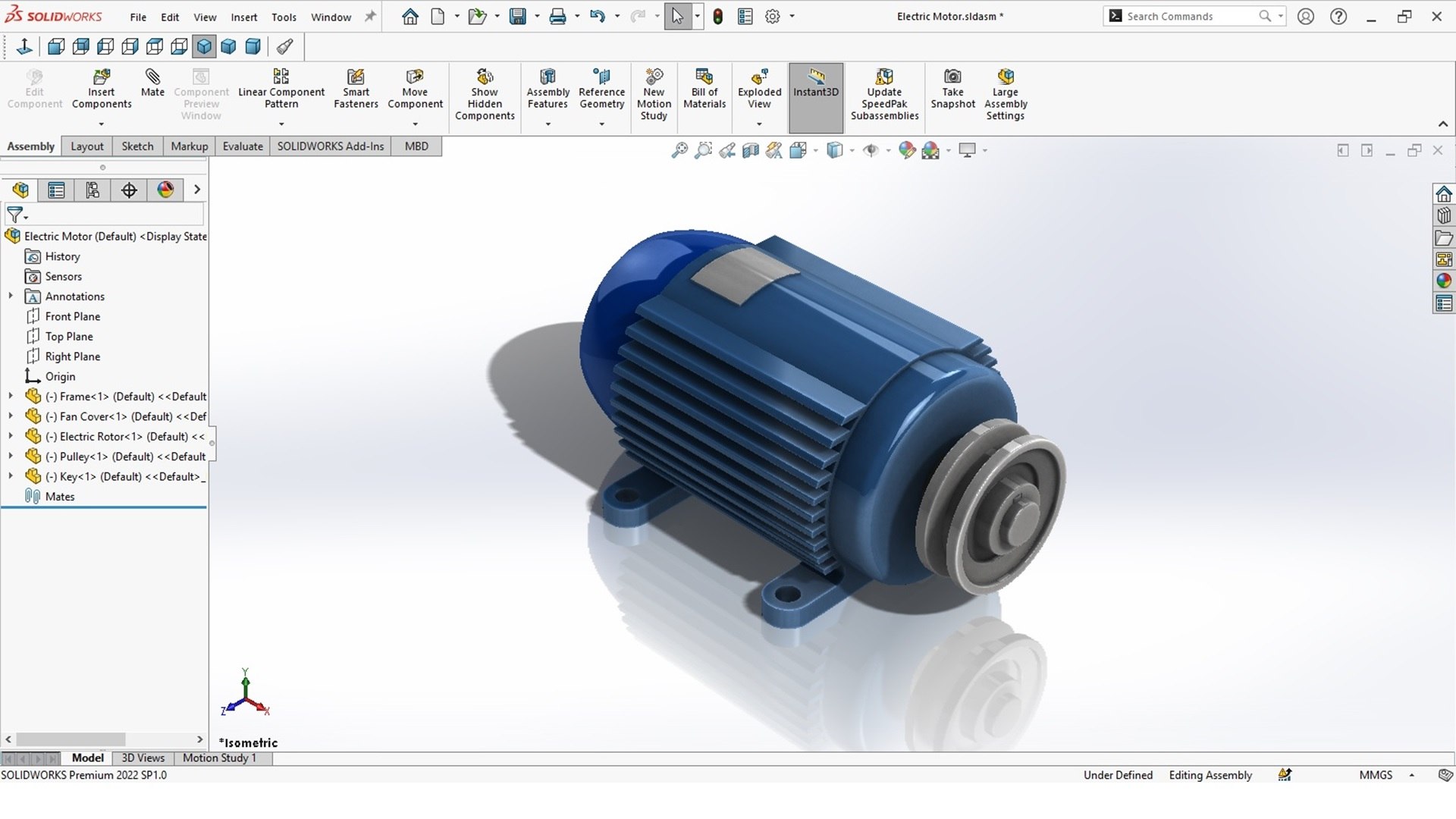Open Linear Component Pattern tool
The image size is (1456, 819).
click(281, 89)
